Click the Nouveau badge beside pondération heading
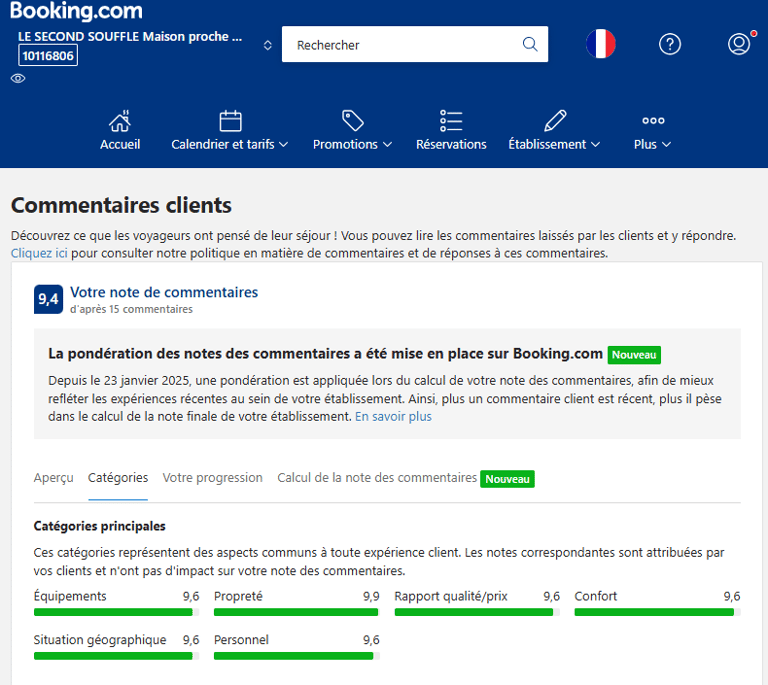 (634, 355)
